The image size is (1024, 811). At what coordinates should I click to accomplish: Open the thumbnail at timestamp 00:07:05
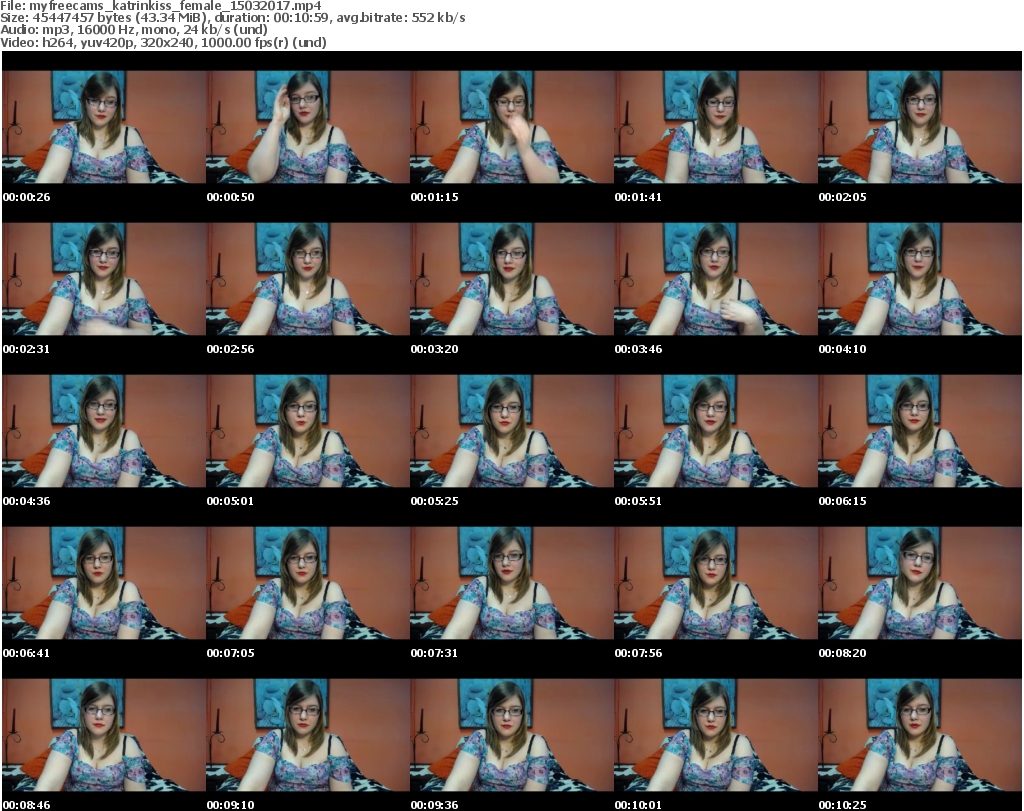click(308, 583)
